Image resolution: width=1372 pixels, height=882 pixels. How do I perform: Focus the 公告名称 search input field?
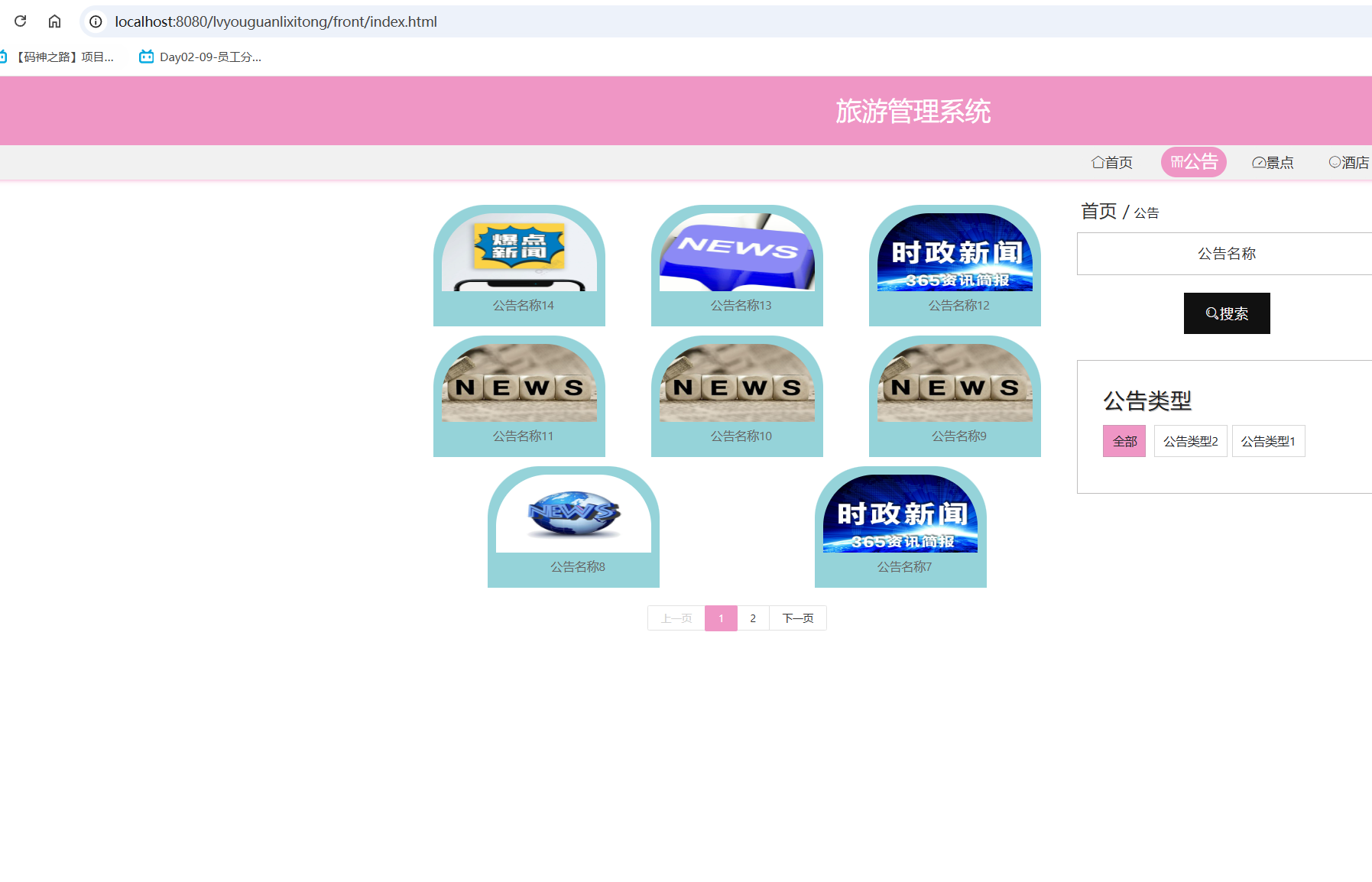[x=1227, y=254]
